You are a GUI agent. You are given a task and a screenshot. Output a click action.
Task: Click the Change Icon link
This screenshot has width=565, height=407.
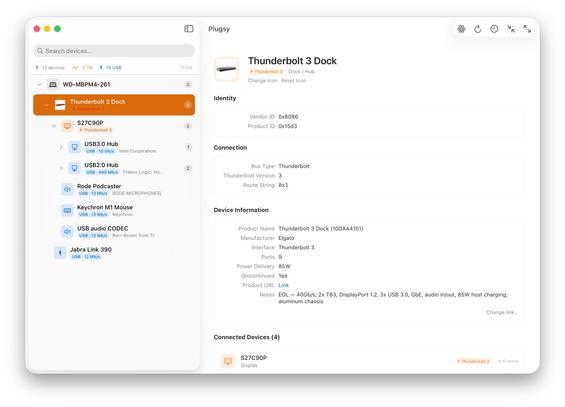point(262,80)
